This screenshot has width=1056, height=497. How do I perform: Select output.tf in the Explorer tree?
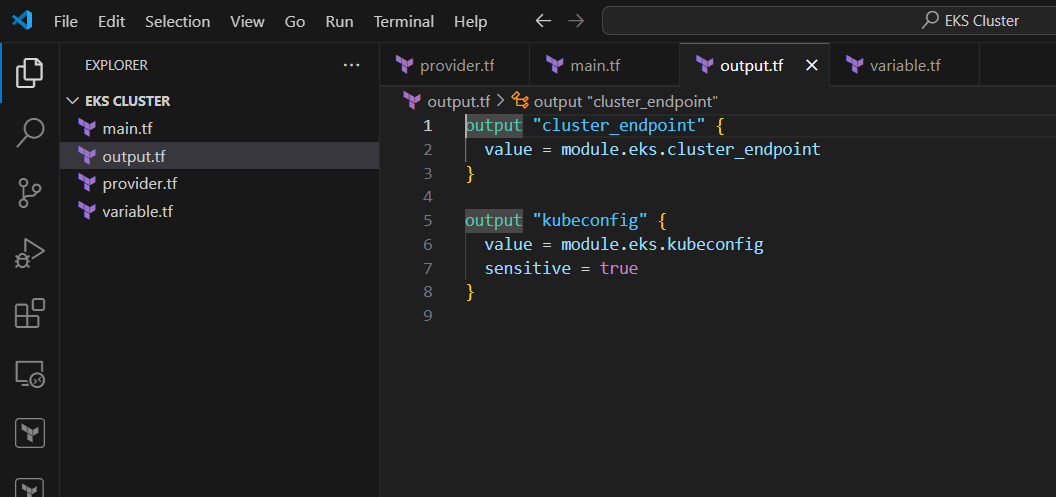point(220,156)
